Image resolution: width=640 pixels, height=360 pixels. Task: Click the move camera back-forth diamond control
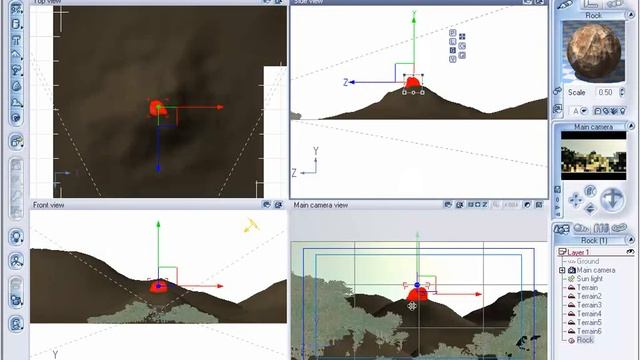[x=590, y=209]
